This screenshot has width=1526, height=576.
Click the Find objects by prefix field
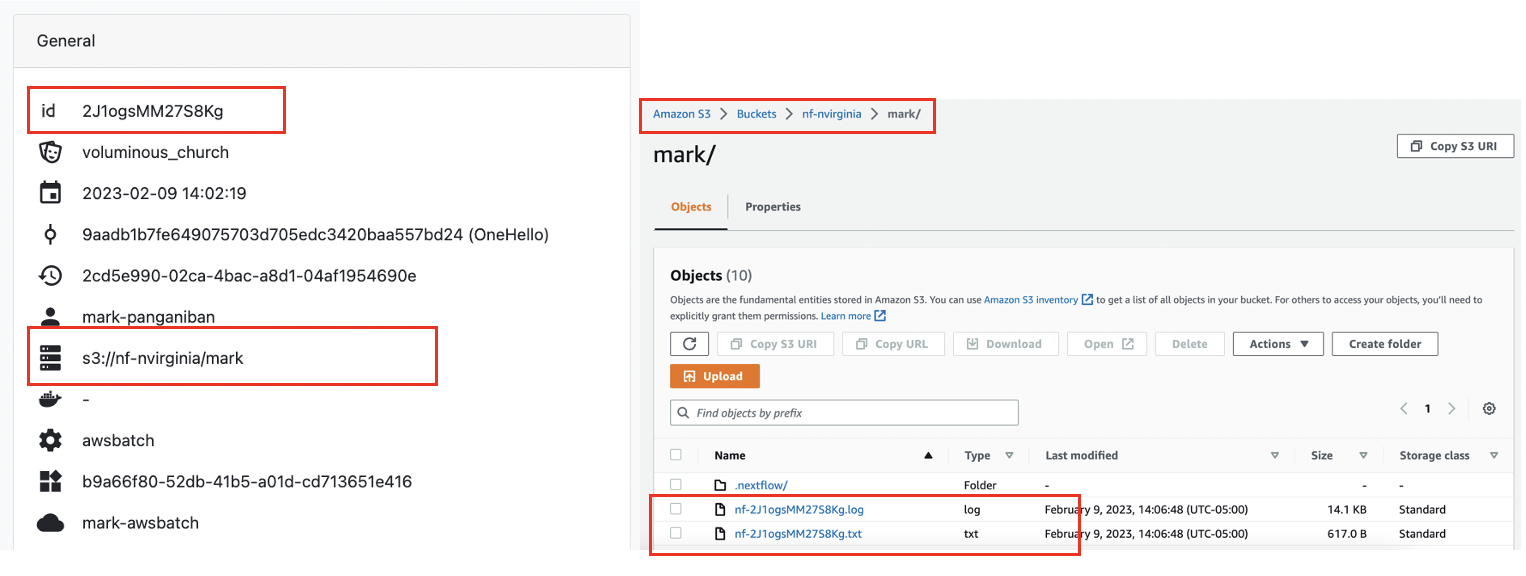coord(844,413)
